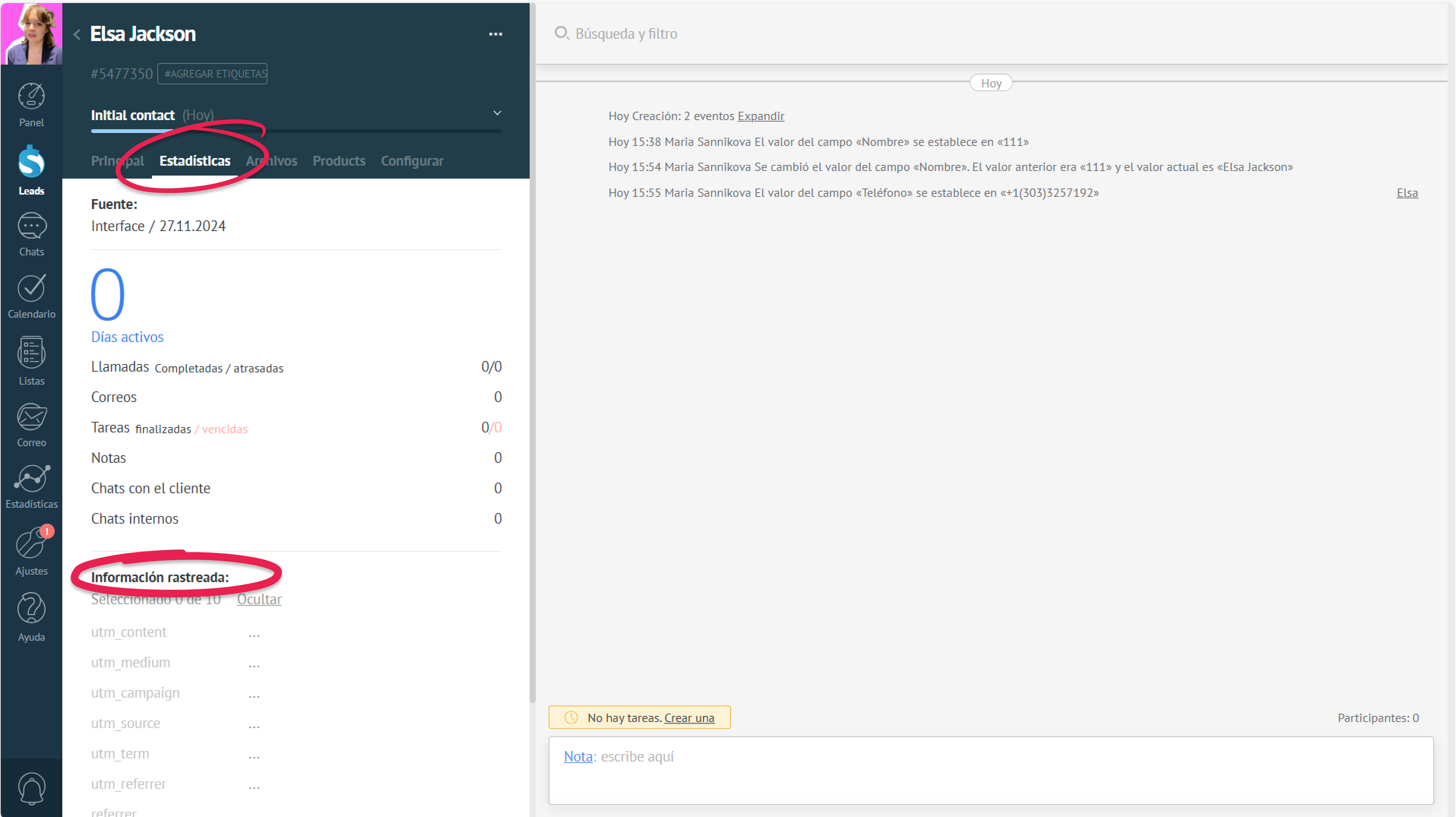This screenshot has width=1456, height=817.
Task: Open the three-dots lead menu
Action: point(495,34)
